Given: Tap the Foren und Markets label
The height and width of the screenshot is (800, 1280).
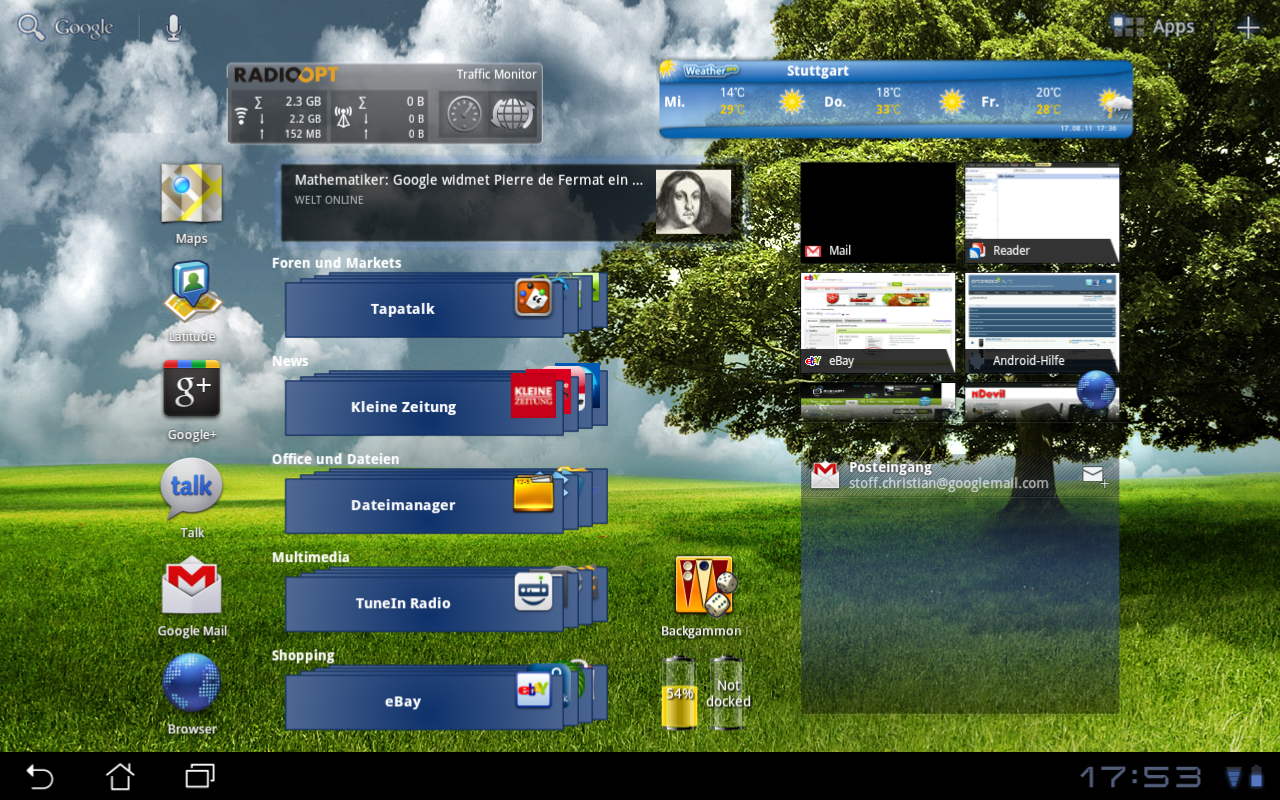Looking at the screenshot, I should (x=336, y=263).
